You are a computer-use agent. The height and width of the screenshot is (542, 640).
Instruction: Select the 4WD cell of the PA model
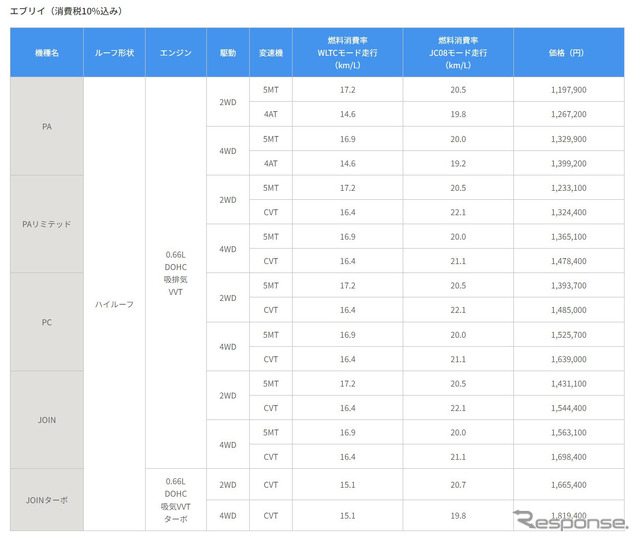click(x=228, y=151)
